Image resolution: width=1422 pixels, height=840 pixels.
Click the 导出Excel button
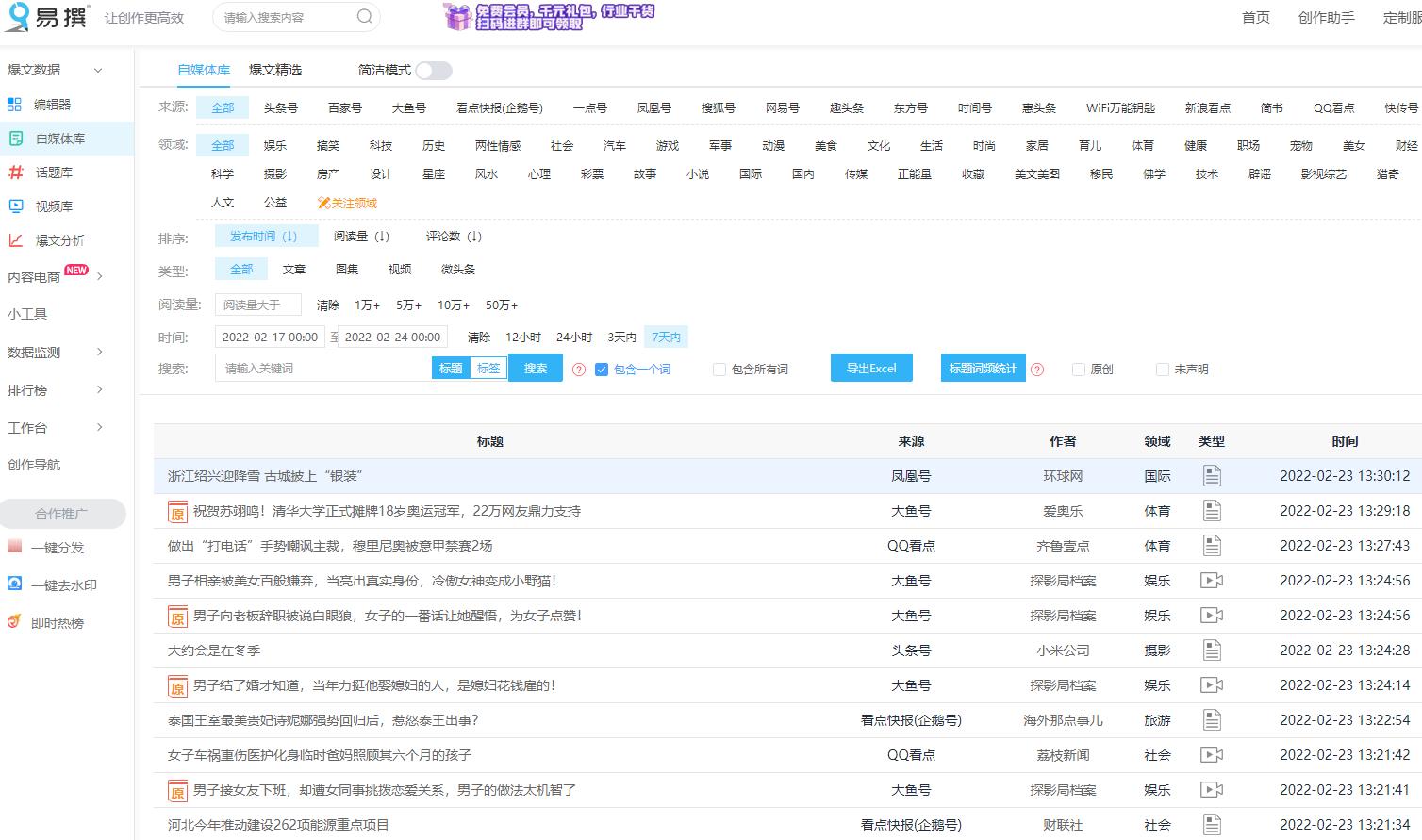pyautogui.click(x=870, y=368)
